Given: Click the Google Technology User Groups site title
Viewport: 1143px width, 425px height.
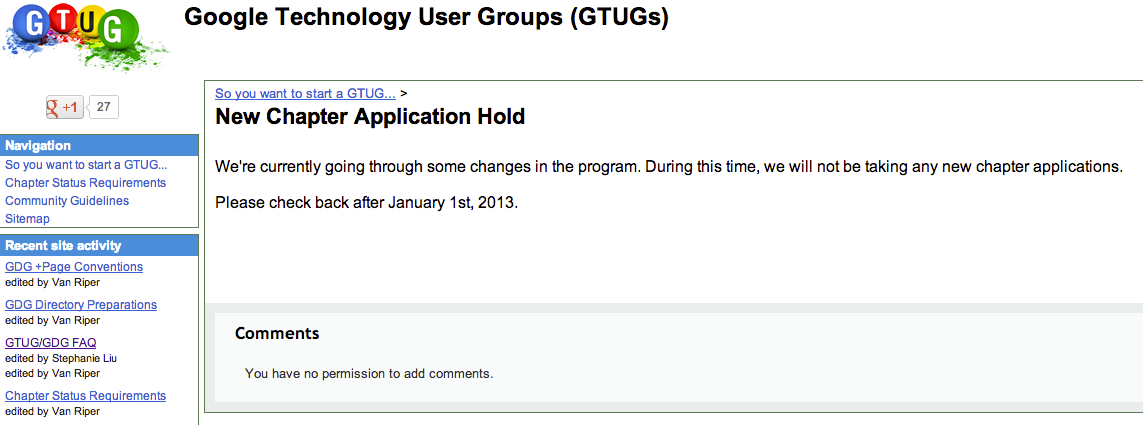Looking at the screenshot, I should tap(426, 16).
